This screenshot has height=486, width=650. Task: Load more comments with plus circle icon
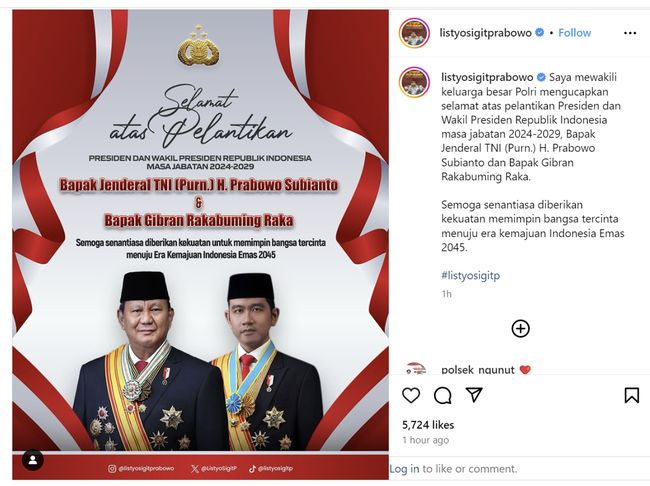(x=520, y=328)
